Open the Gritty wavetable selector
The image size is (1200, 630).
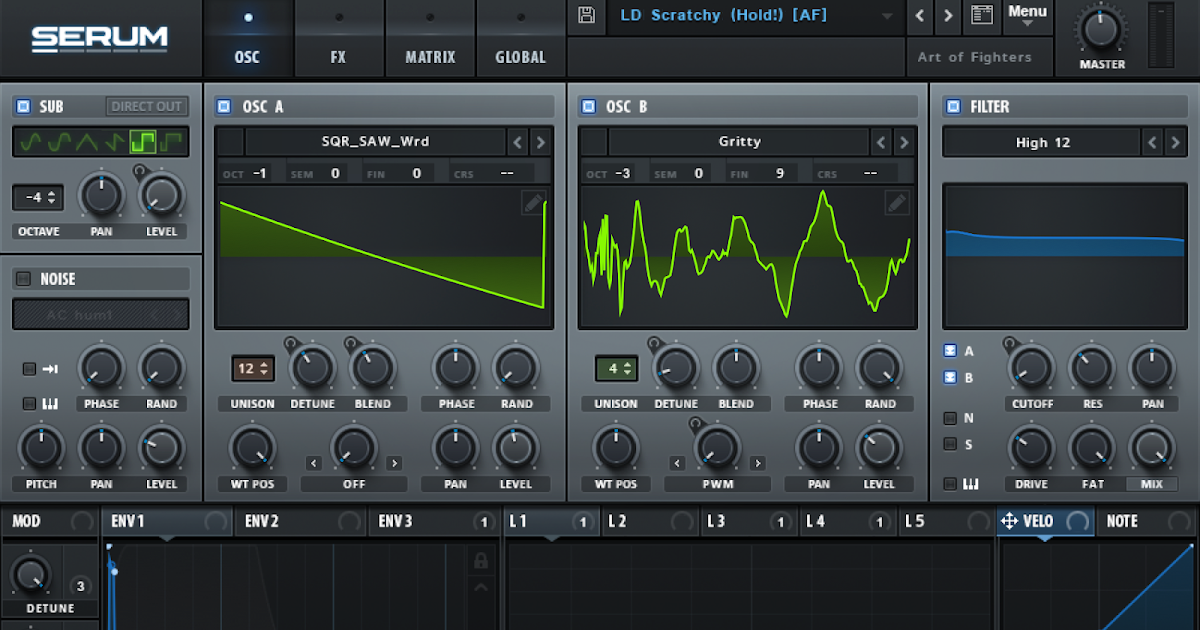[739, 142]
